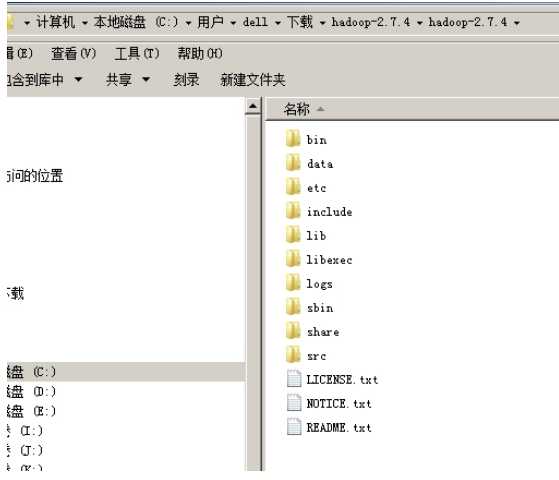Open the 包含到库中 dropdown
559x480 pixels.
45,80
